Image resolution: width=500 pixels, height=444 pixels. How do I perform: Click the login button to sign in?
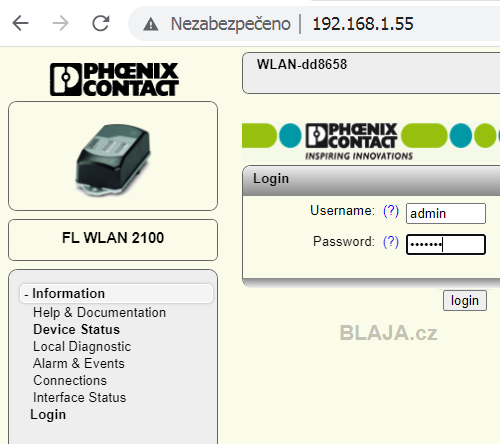pos(465,301)
